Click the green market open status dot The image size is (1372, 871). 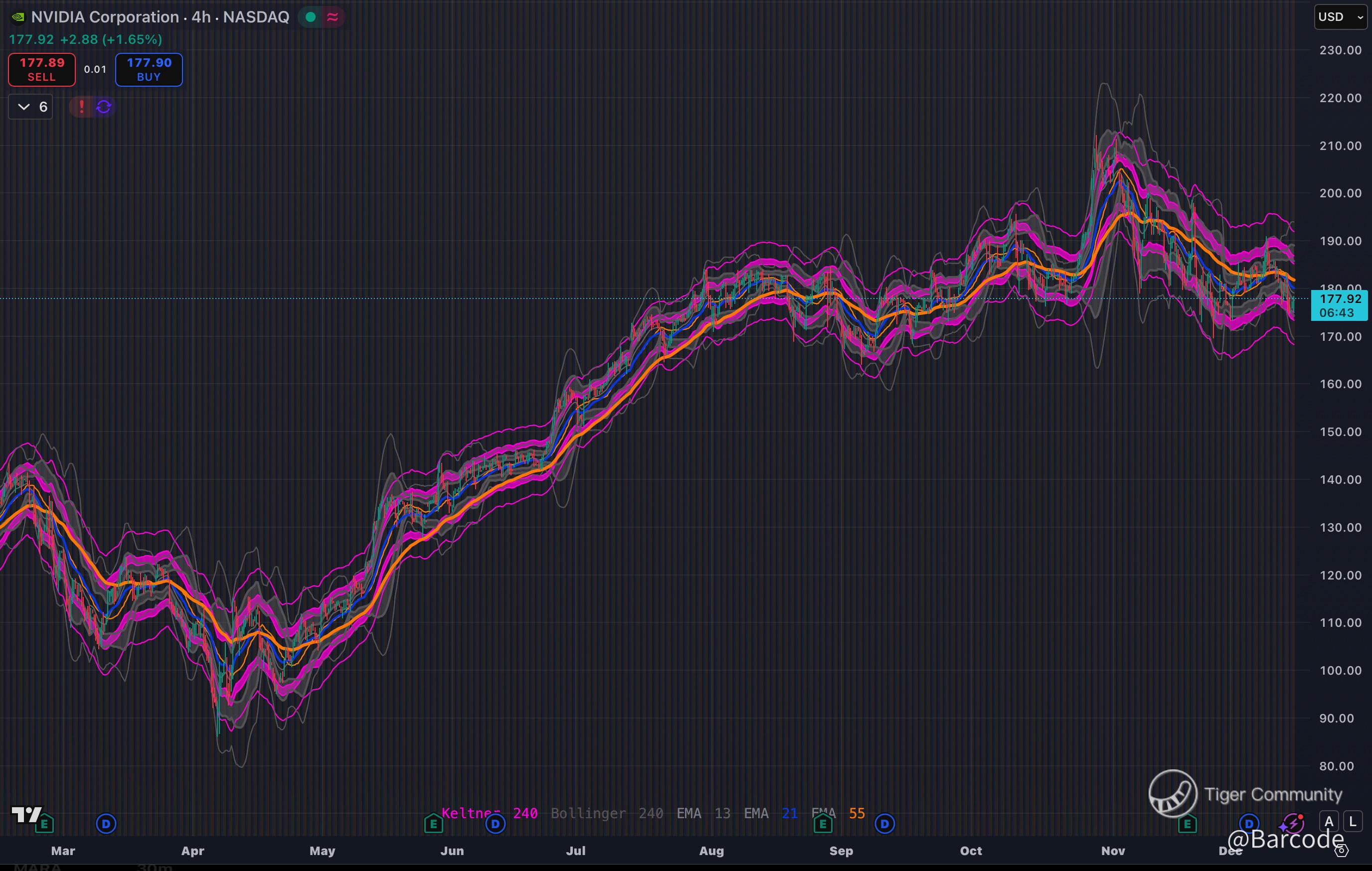pyautogui.click(x=311, y=17)
